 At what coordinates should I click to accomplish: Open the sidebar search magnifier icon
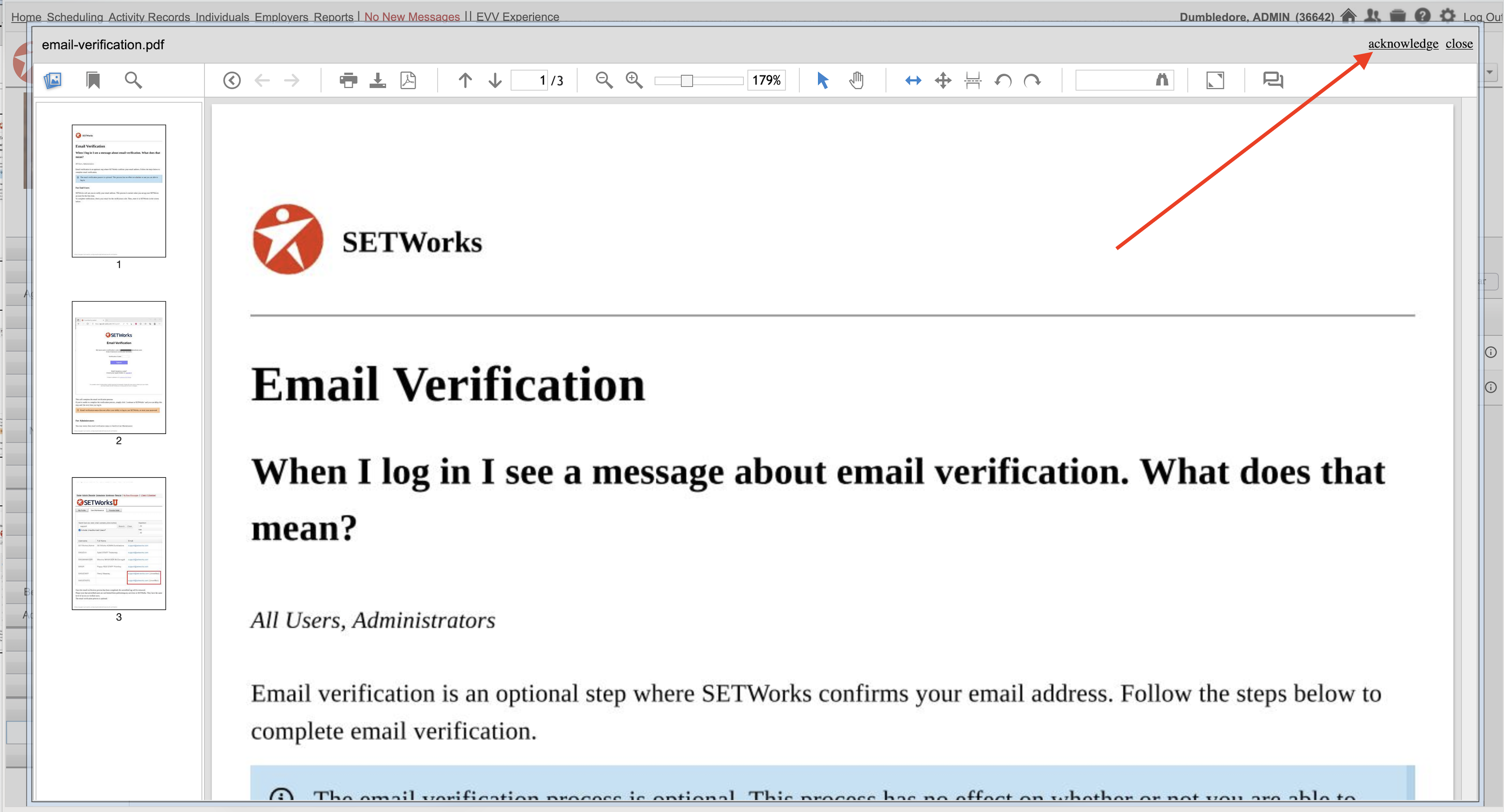coord(134,80)
